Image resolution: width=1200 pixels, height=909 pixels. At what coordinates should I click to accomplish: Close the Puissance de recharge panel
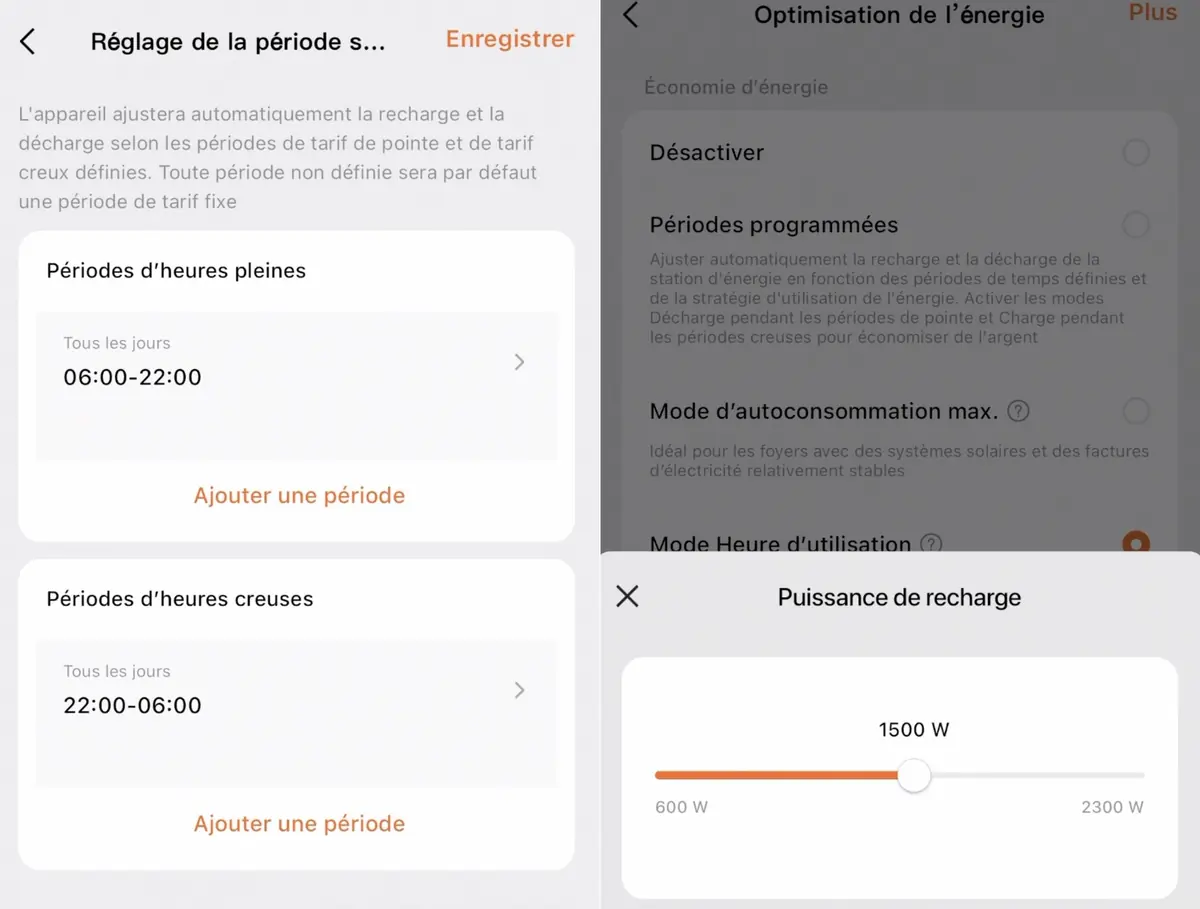click(627, 597)
